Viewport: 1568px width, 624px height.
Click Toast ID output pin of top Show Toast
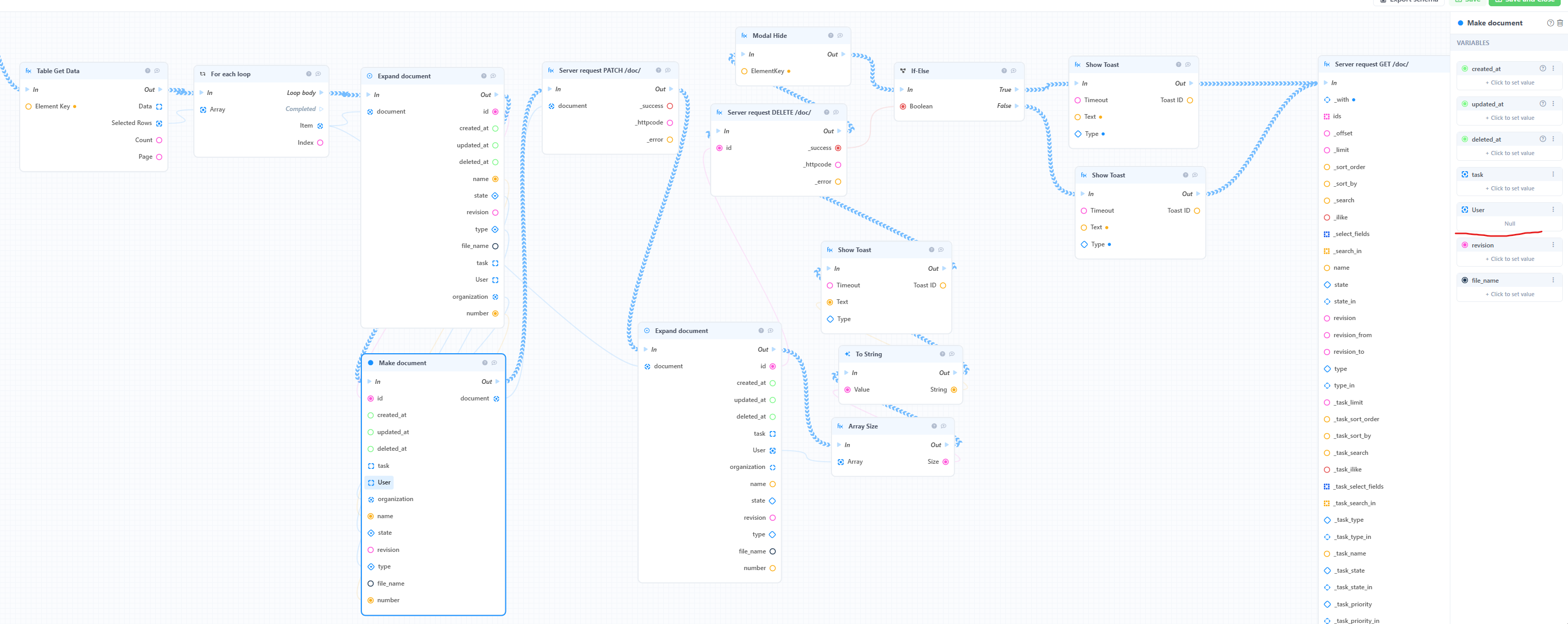[x=1190, y=101]
